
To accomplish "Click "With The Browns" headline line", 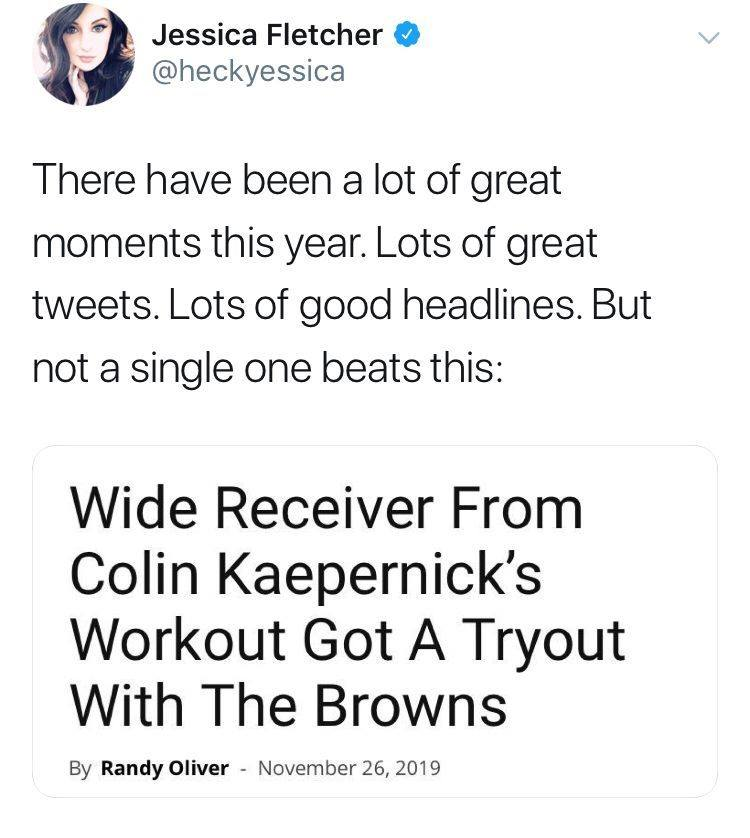I will tap(288, 706).
